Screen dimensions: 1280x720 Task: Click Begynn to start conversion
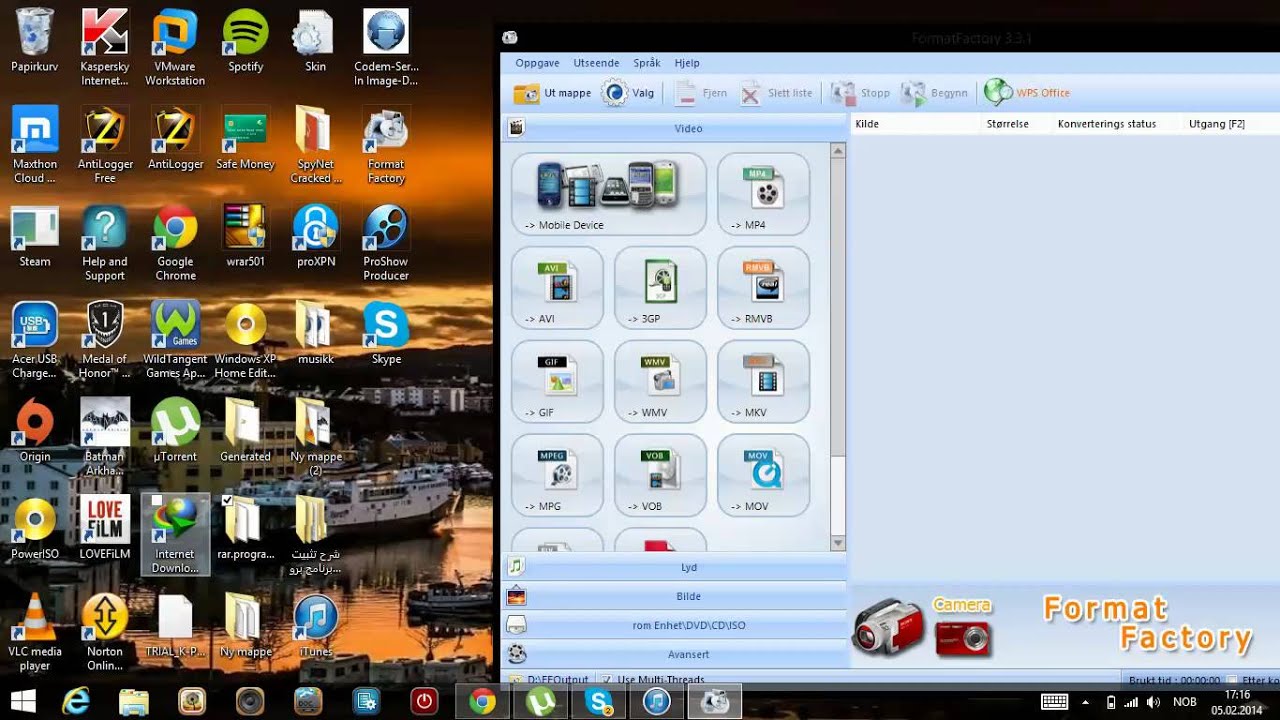(x=934, y=93)
